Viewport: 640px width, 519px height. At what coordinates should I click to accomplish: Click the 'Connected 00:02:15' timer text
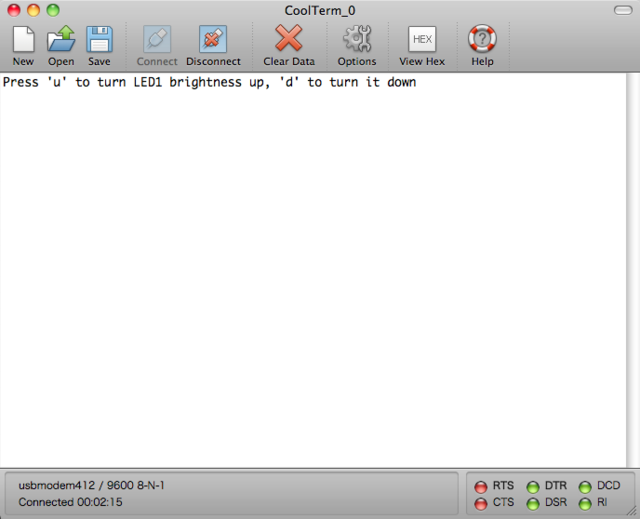pos(70,502)
